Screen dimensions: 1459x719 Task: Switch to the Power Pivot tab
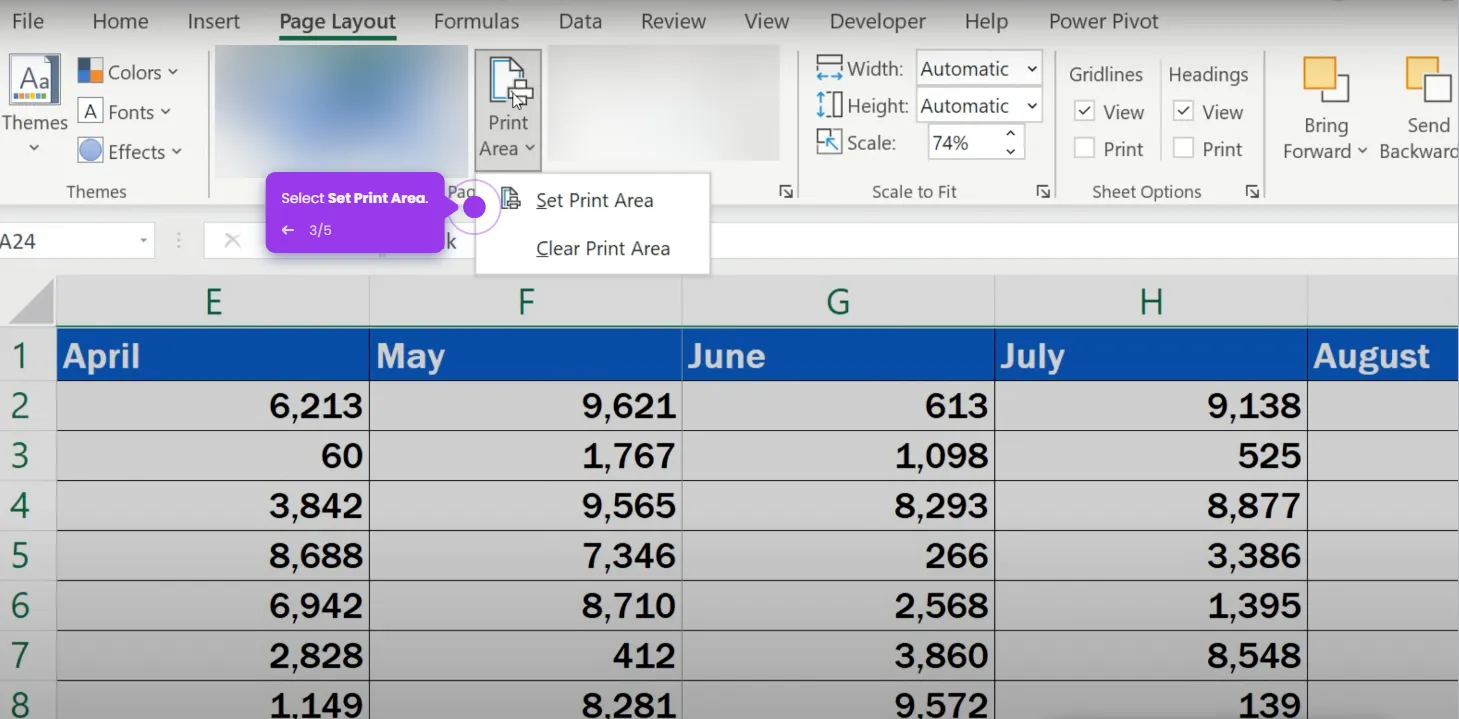[x=1103, y=21]
